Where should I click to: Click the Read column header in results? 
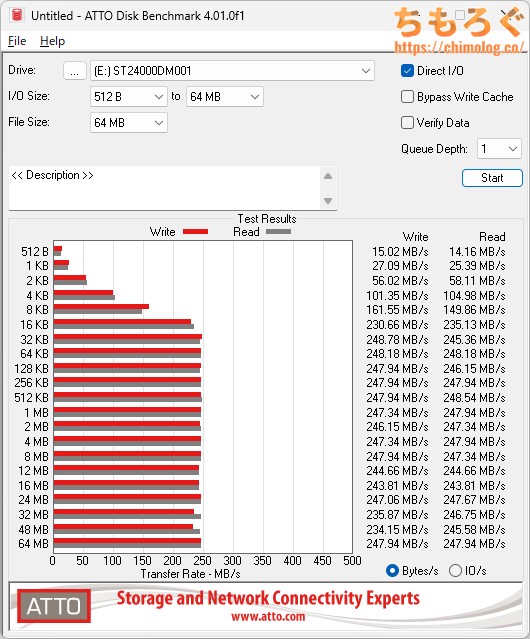[492, 237]
